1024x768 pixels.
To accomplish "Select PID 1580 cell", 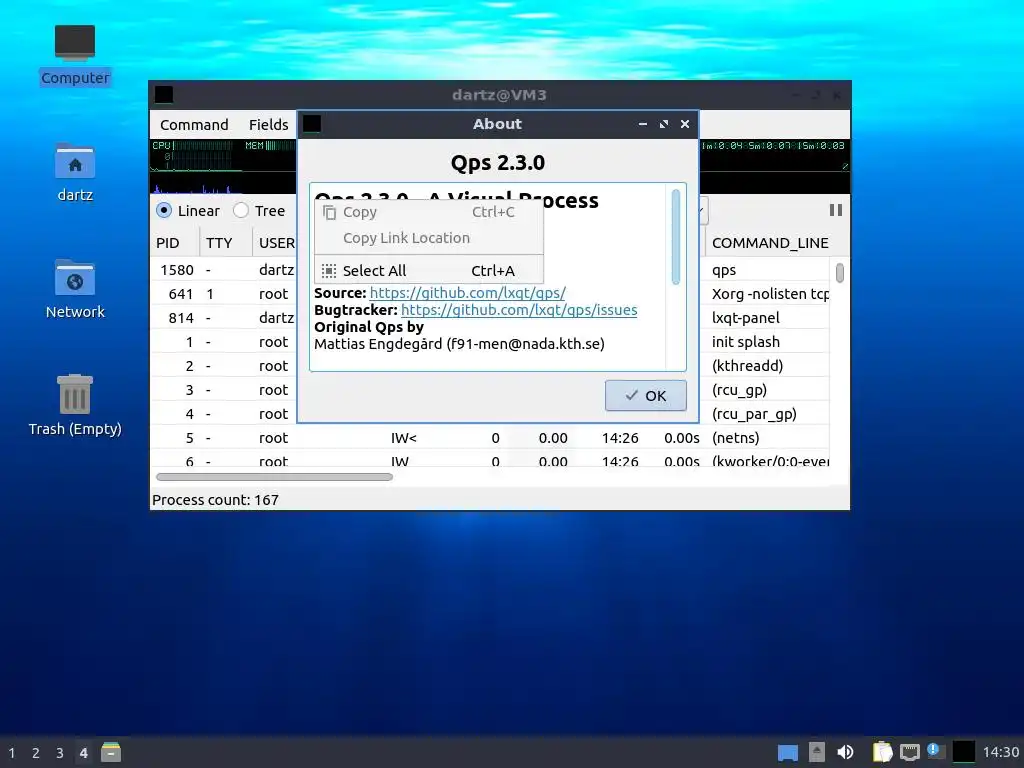I will [177, 270].
